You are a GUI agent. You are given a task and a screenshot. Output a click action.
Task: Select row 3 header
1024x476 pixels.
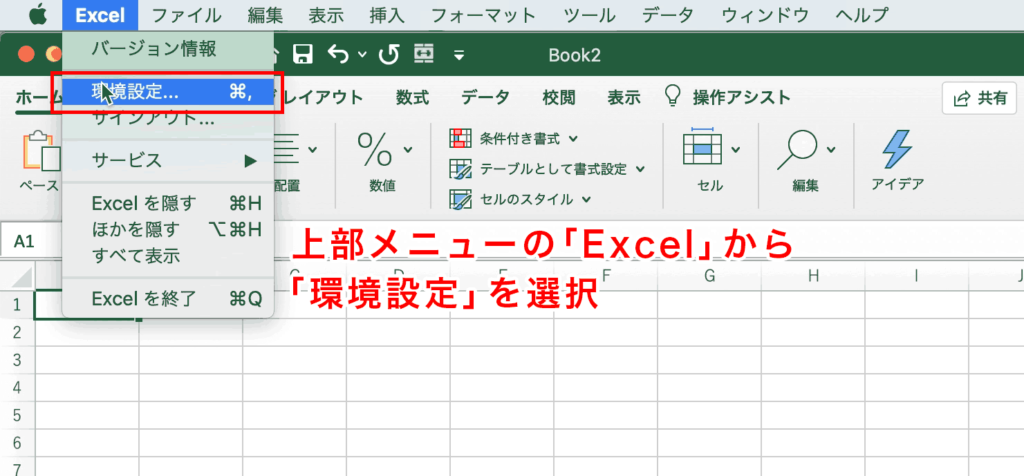(x=18, y=360)
